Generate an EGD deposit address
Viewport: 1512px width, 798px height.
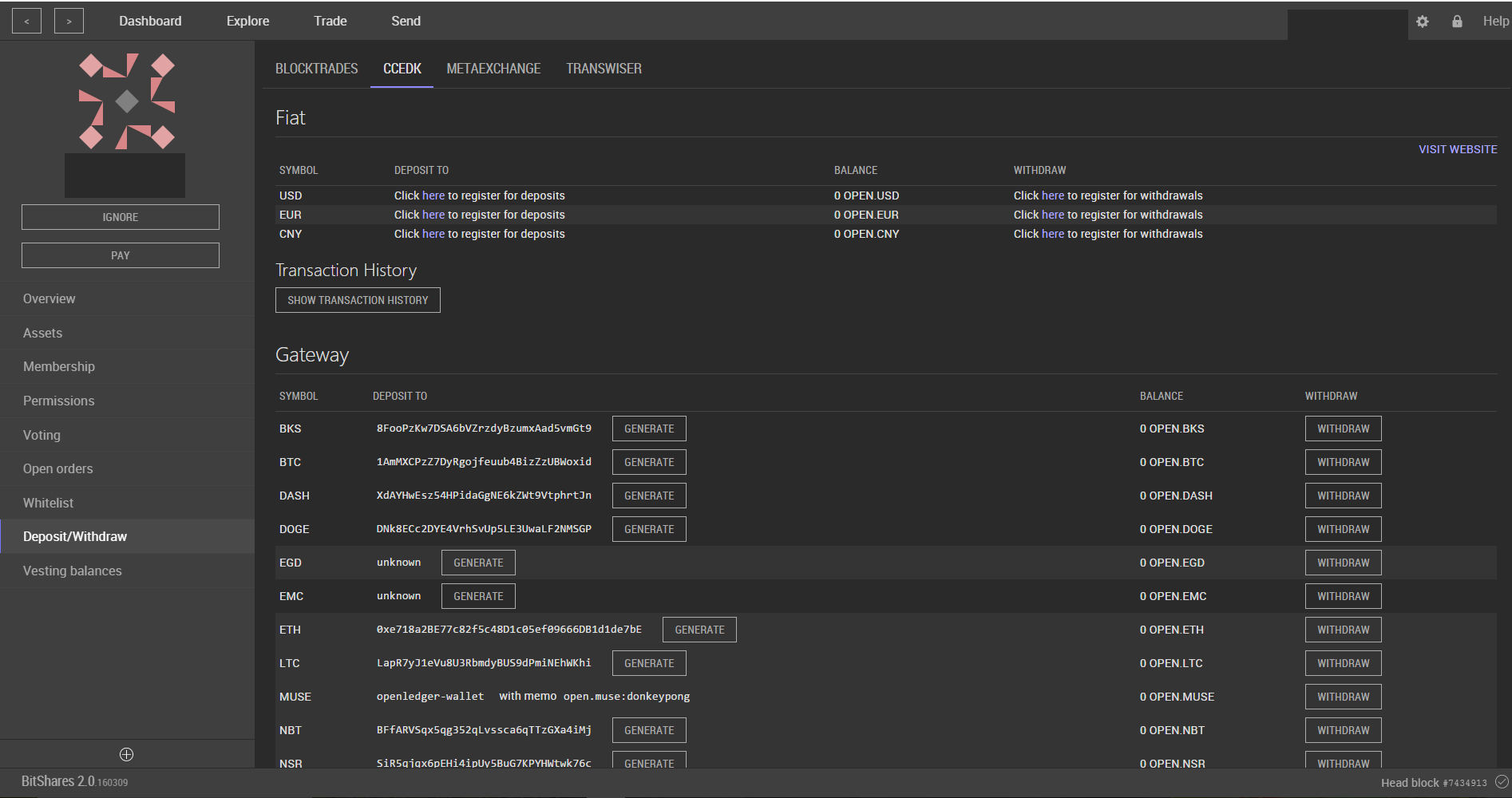[x=478, y=563]
